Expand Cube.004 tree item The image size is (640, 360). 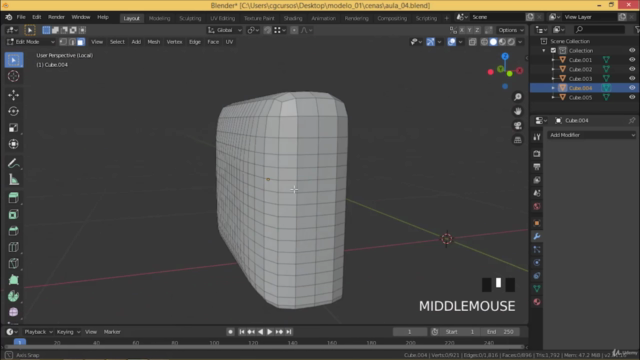pyautogui.click(x=553, y=88)
